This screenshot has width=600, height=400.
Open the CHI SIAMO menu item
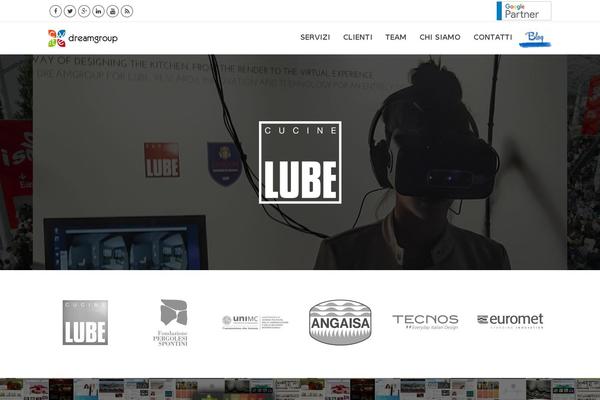(x=440, y=37)
